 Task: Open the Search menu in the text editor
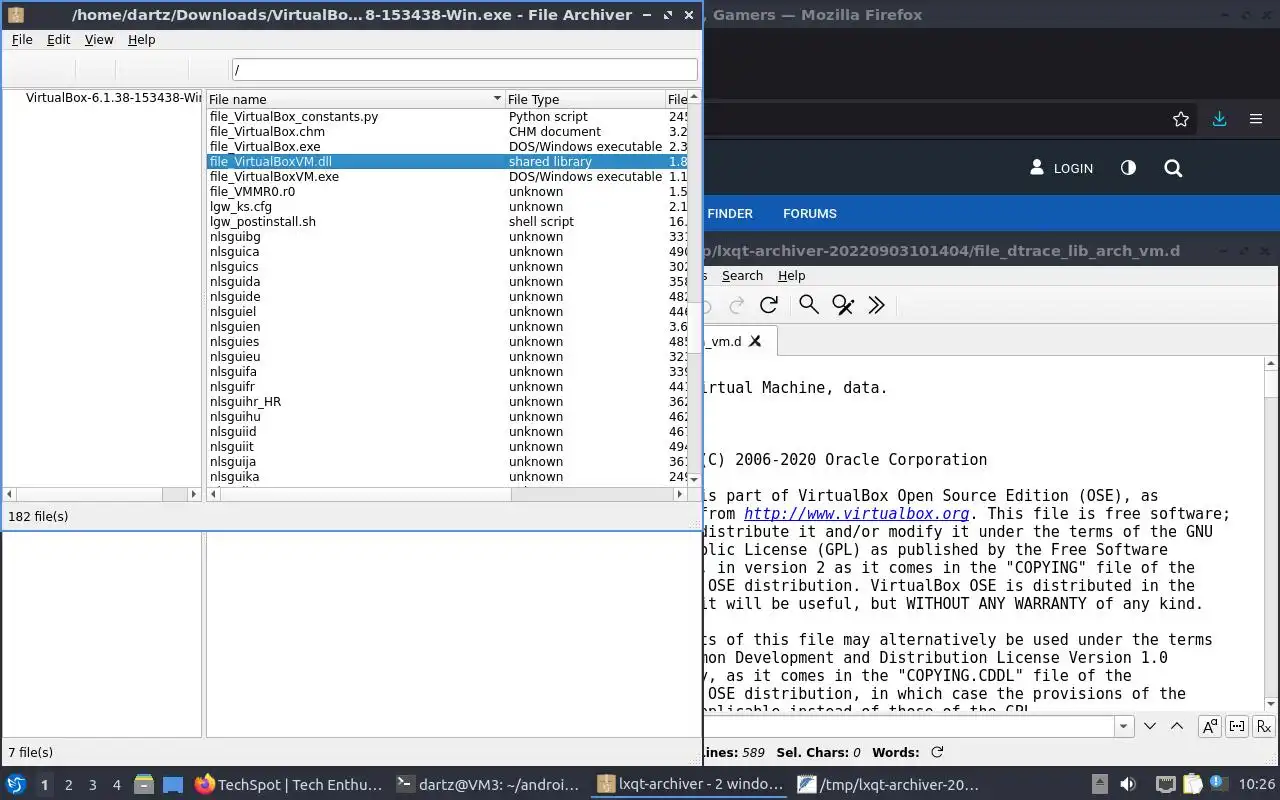742,275
